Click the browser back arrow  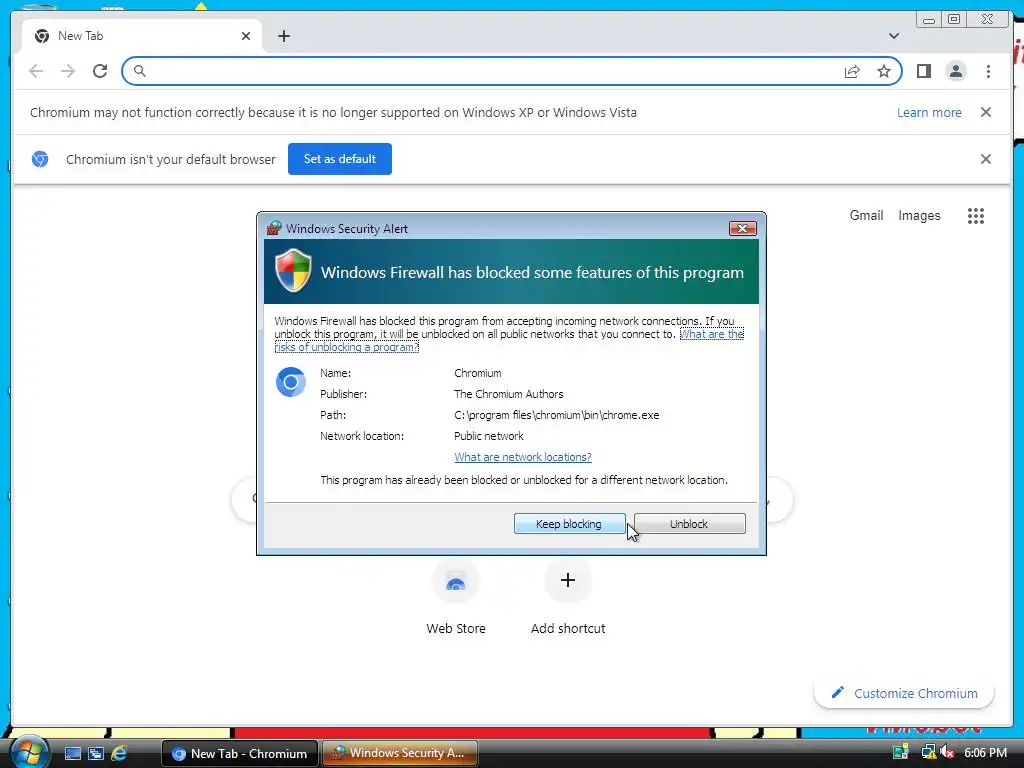pyautogui.click(x=36, y=71)
